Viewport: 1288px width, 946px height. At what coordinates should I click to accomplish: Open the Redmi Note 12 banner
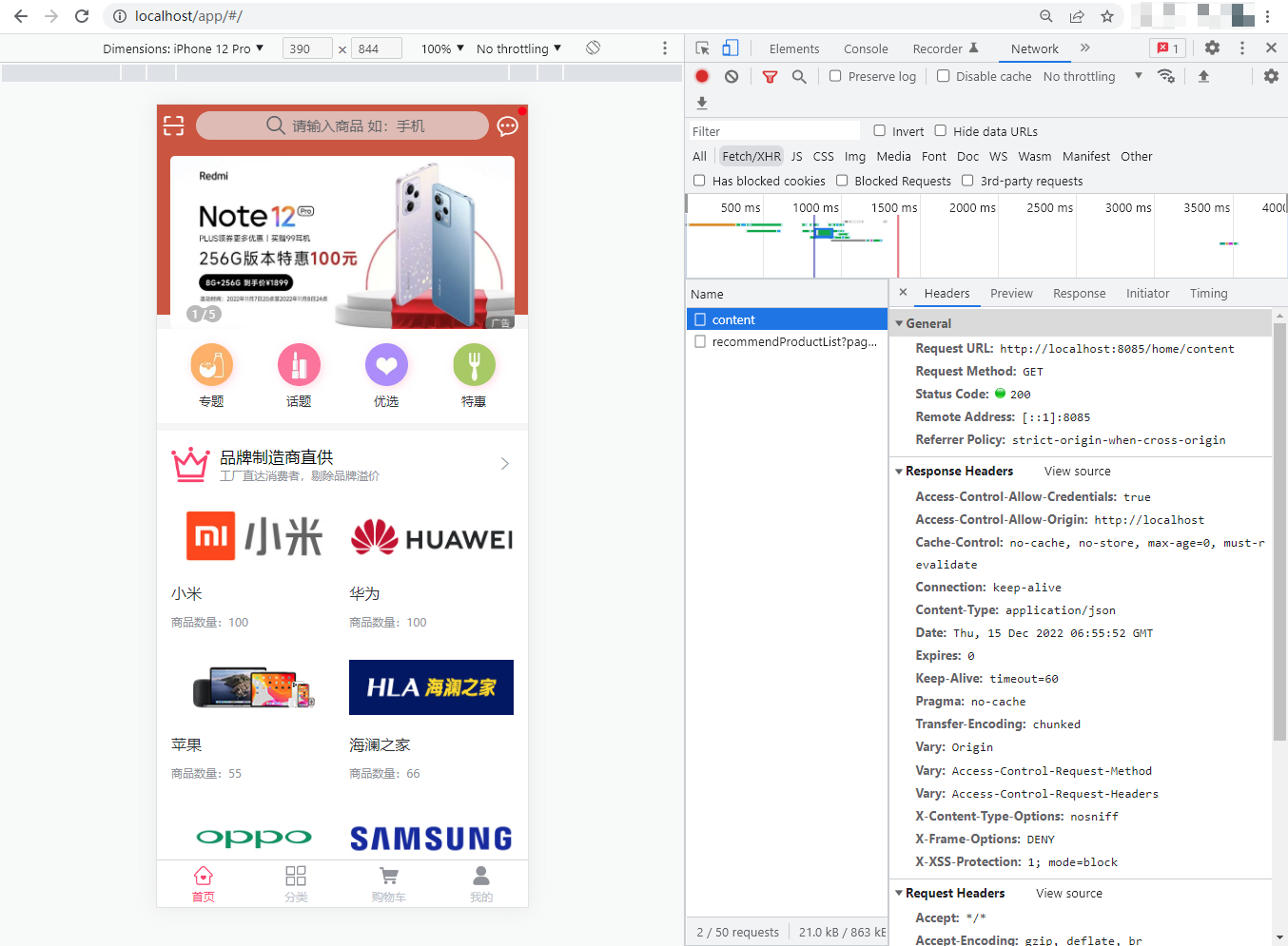click(342, 242)
